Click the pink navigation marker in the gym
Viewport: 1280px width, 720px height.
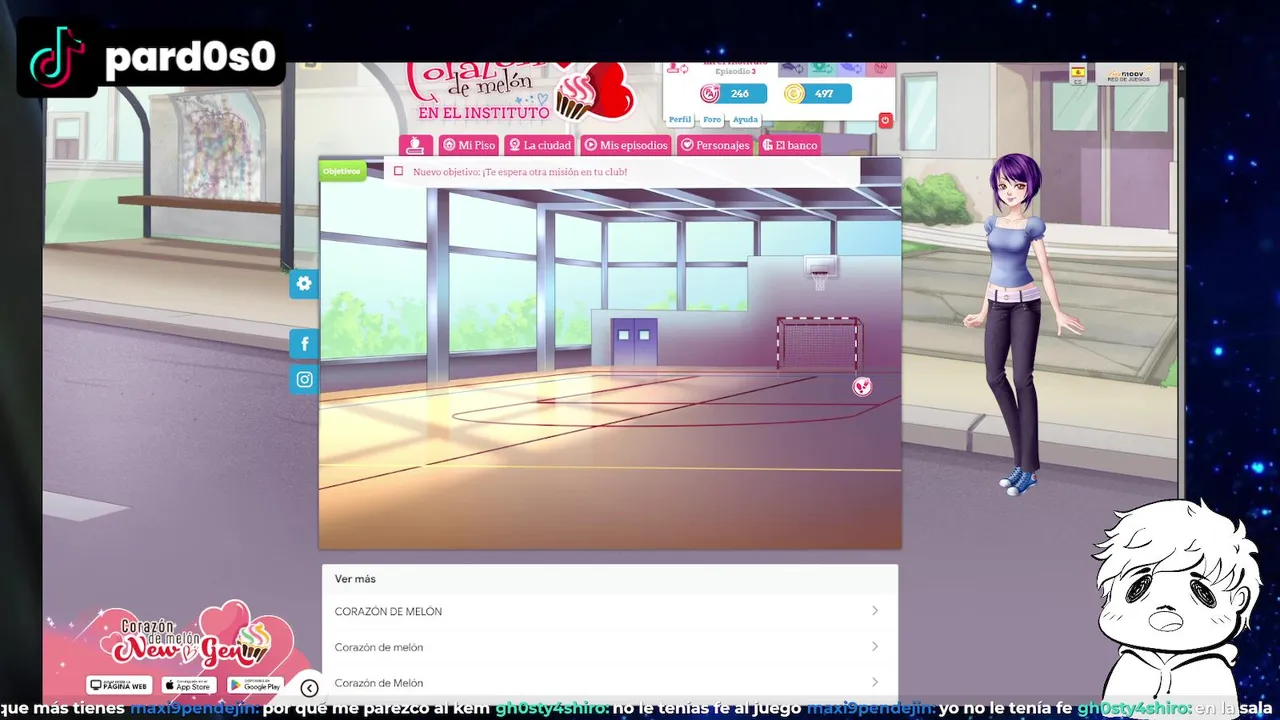tap(862, 386)
